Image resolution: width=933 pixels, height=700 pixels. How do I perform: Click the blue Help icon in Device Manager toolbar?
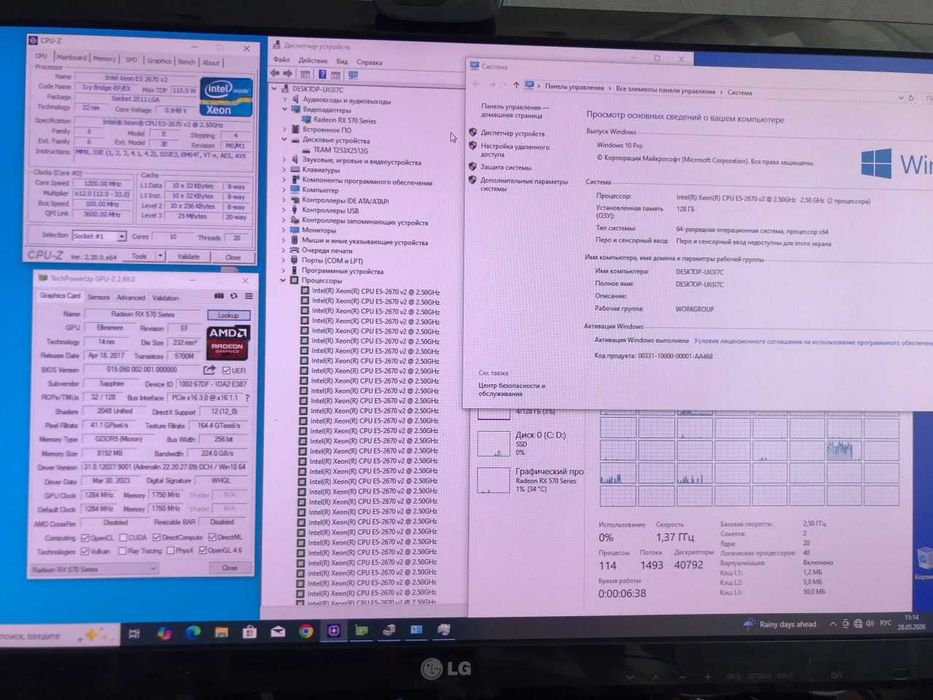[322, 74]
